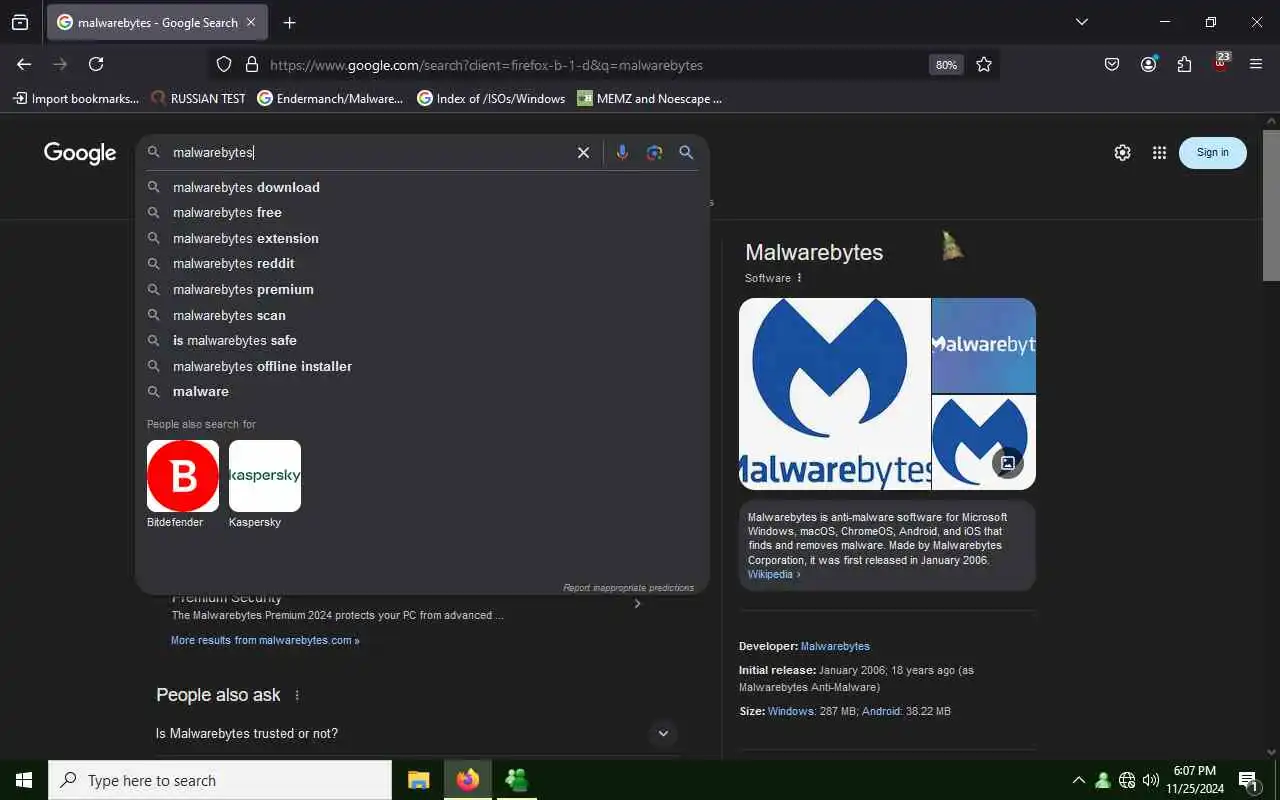Select the suggestion malware
This screenshot has height=800, width=1280.
(x=422, y=391)
